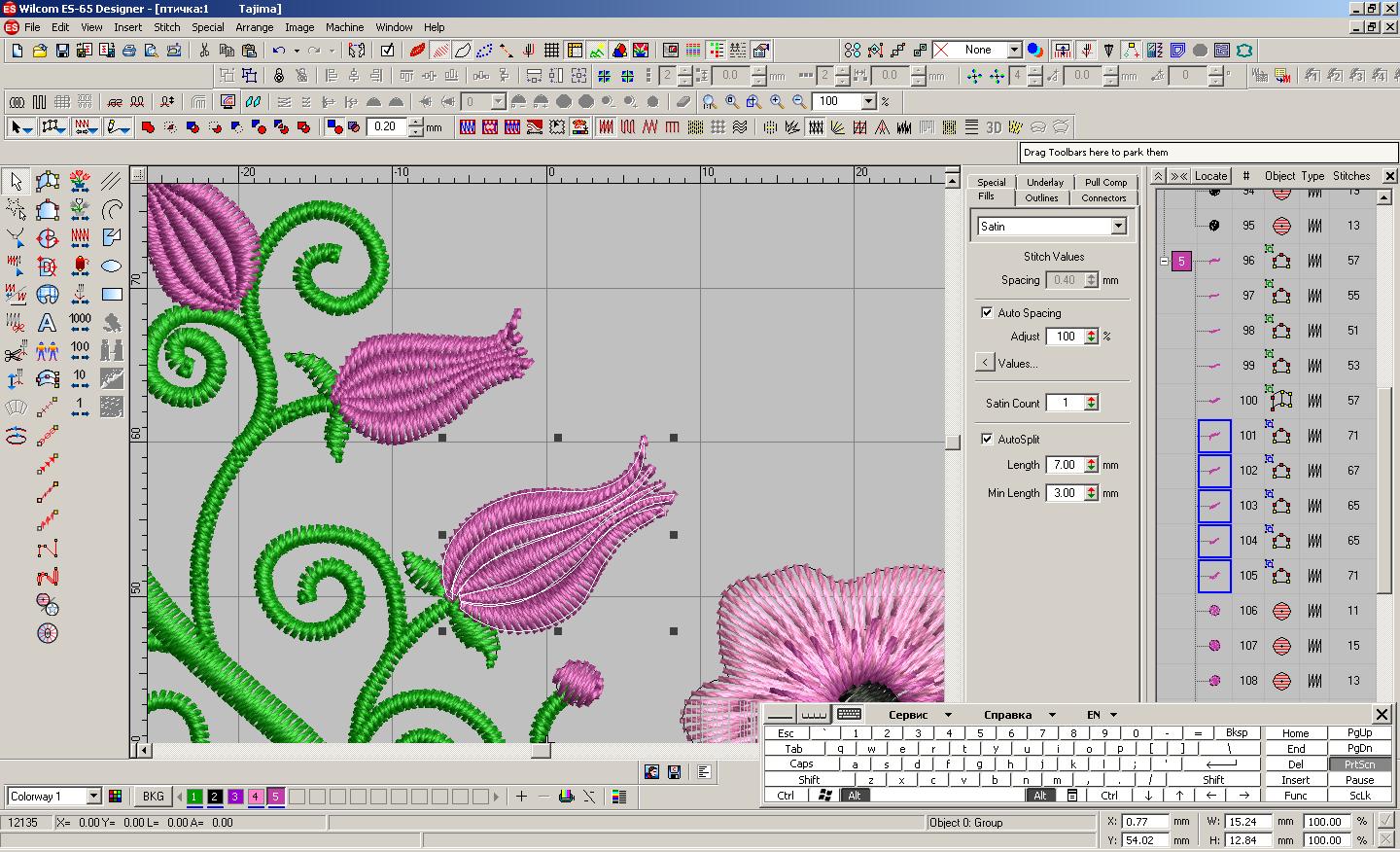Screen dimensions: 1400x852
Task: Expand the Colorway 1 dropdown
Action: click(x=93, y=796)
